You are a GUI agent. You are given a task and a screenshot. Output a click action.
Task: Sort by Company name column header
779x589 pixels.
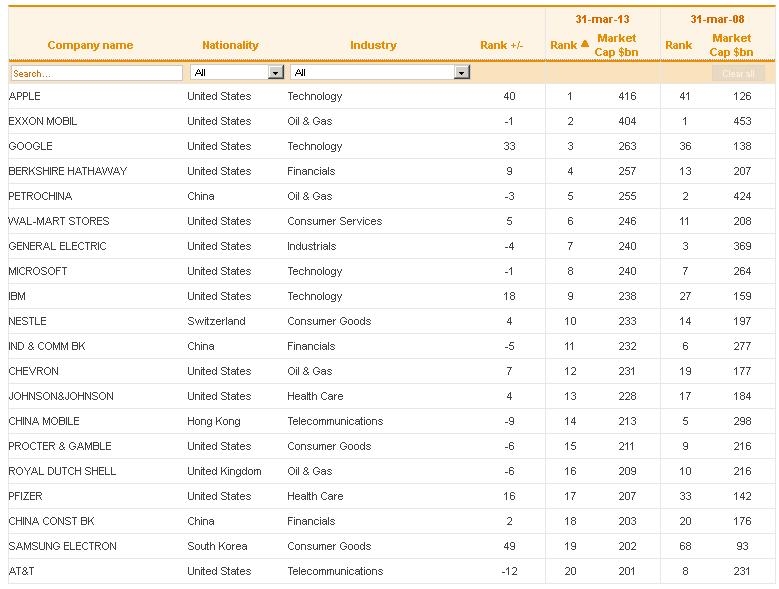pyautogui.click(x=90, y=45)
